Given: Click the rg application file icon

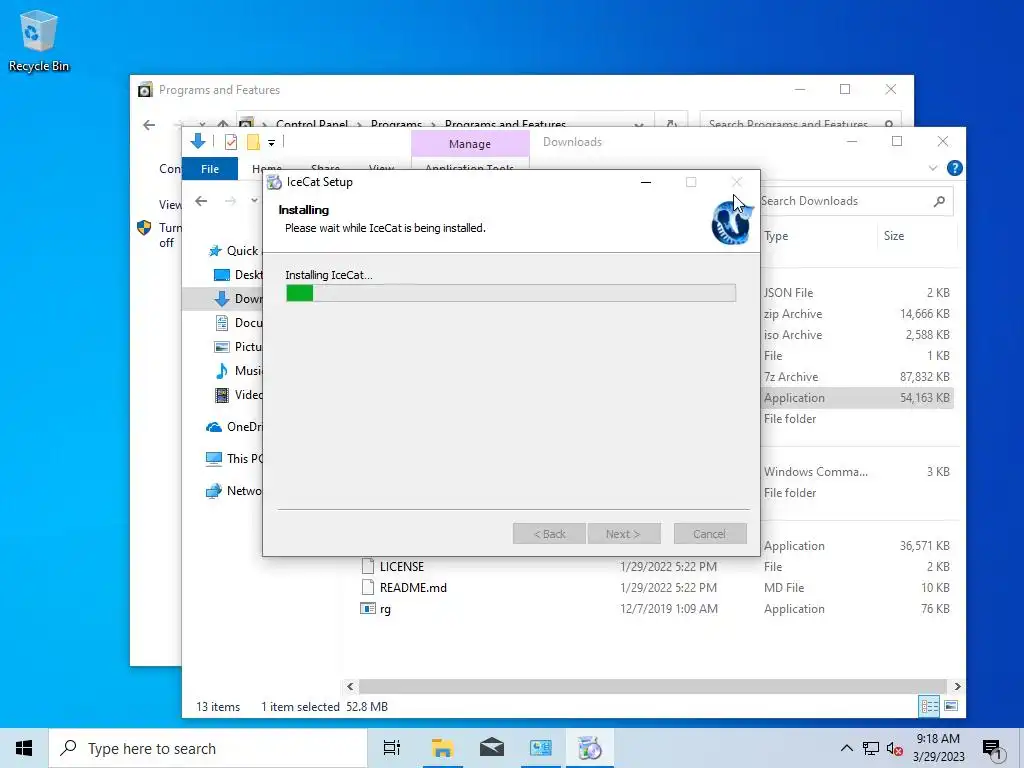Looking at the screenshot, I should point(368,609).
